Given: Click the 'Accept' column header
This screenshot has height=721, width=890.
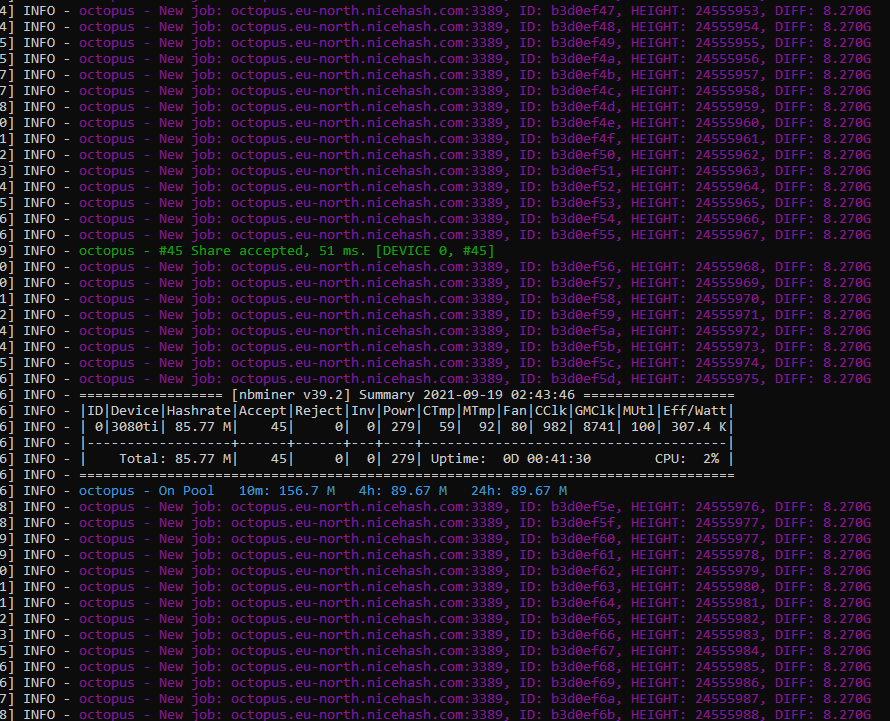Looking at the screenshot, I should (x=263, y=411).
